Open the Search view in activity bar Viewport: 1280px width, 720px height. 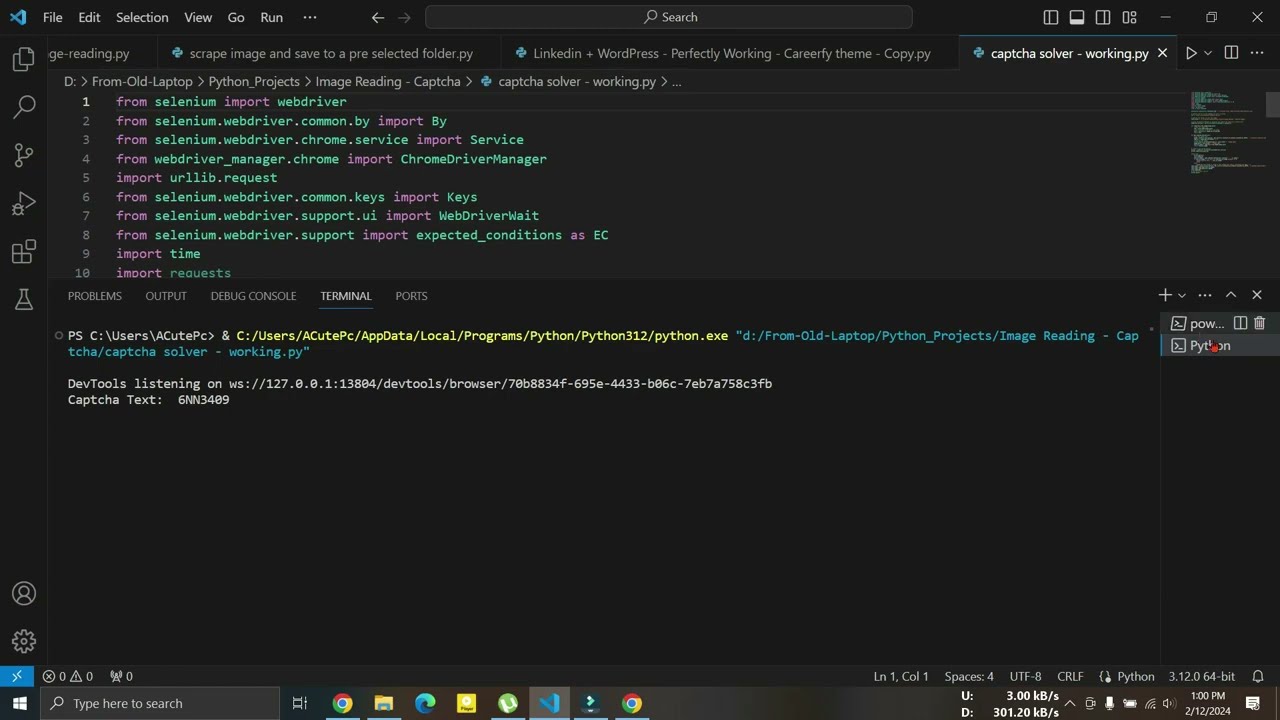(x=24, y=107)
